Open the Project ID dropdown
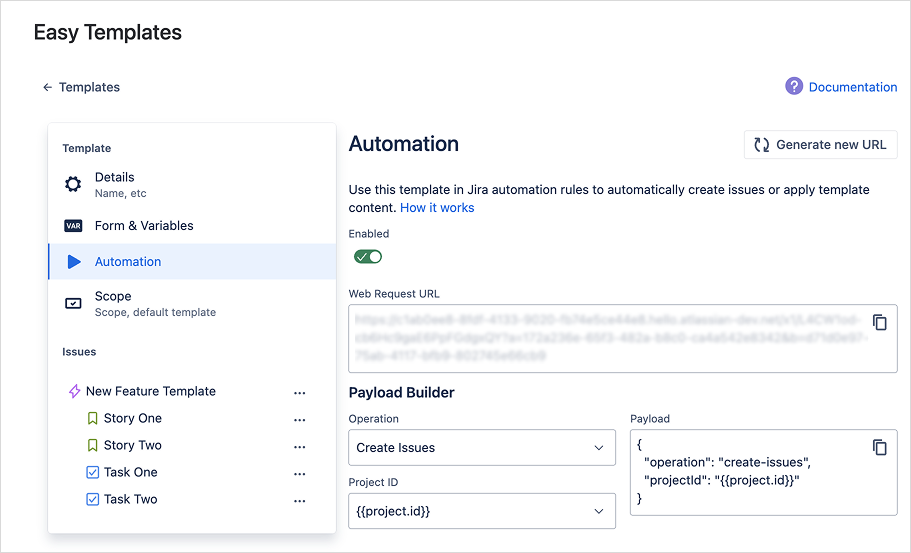 [481, 511]
